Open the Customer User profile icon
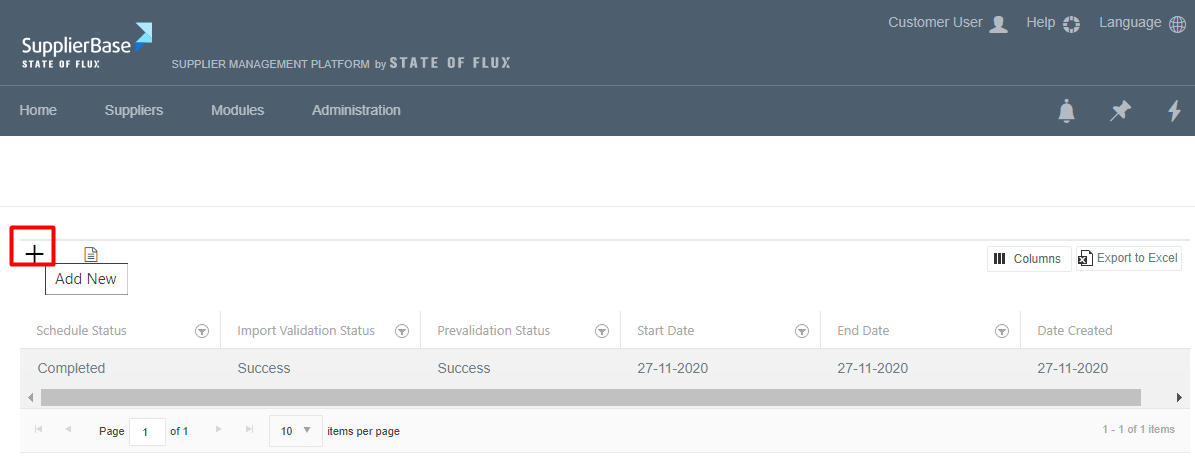The image size is (1195, 465). click(x=998, y=24)
